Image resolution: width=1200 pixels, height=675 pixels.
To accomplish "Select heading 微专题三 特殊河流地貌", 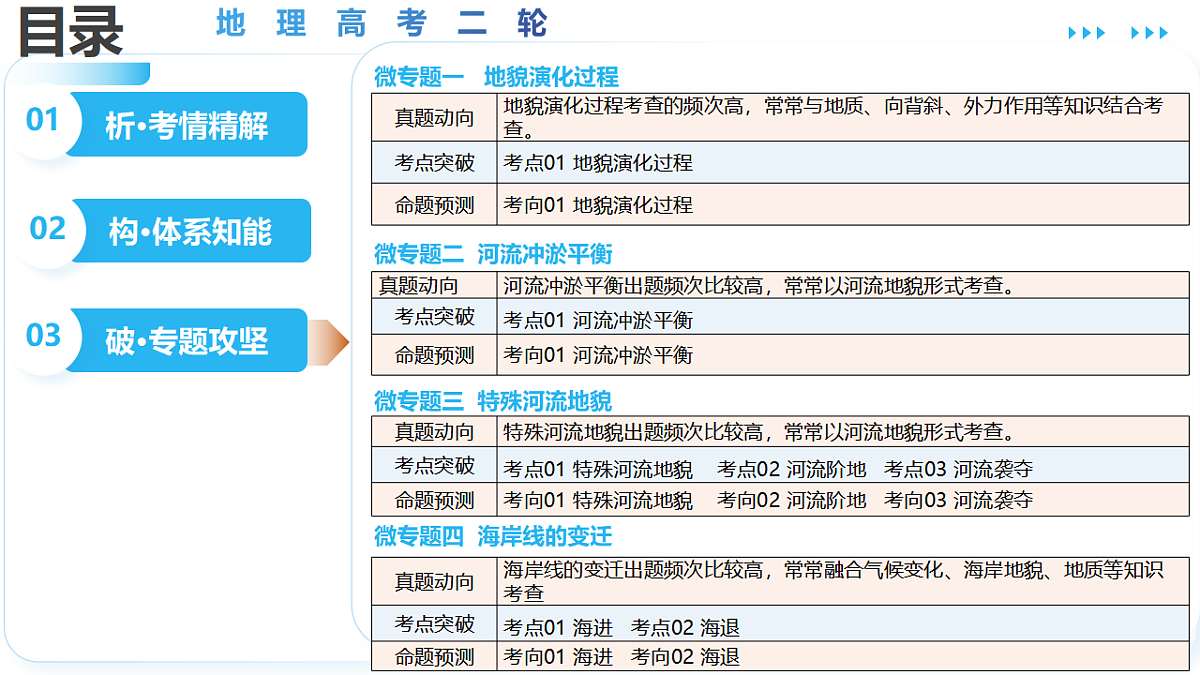I will [x=493, y=401].
